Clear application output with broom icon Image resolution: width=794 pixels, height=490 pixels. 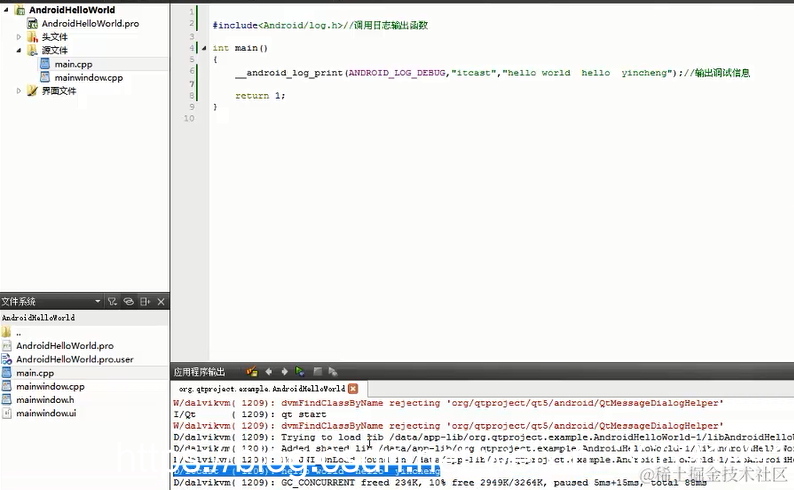(x=252, y=372)
